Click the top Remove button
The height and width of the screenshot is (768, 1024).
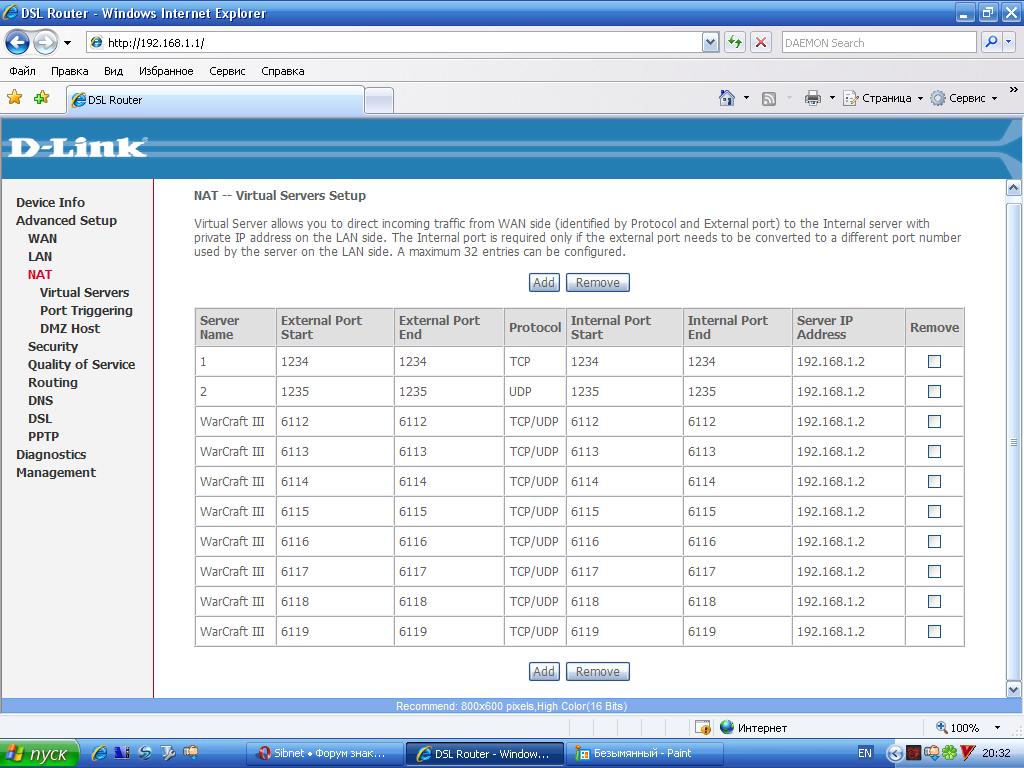[598, 282]
